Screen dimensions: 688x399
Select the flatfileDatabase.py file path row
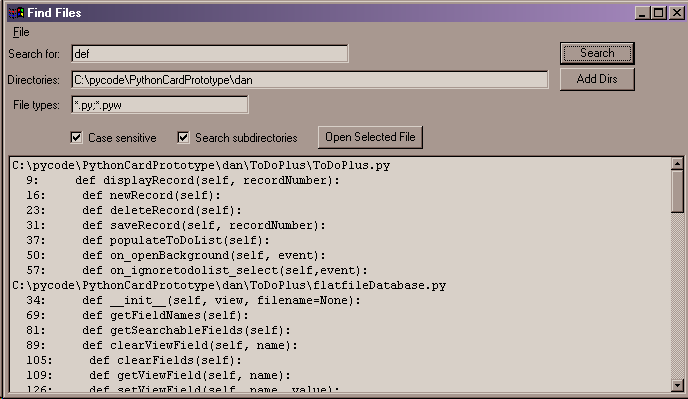pyautogui.click(x=229, y=285)
